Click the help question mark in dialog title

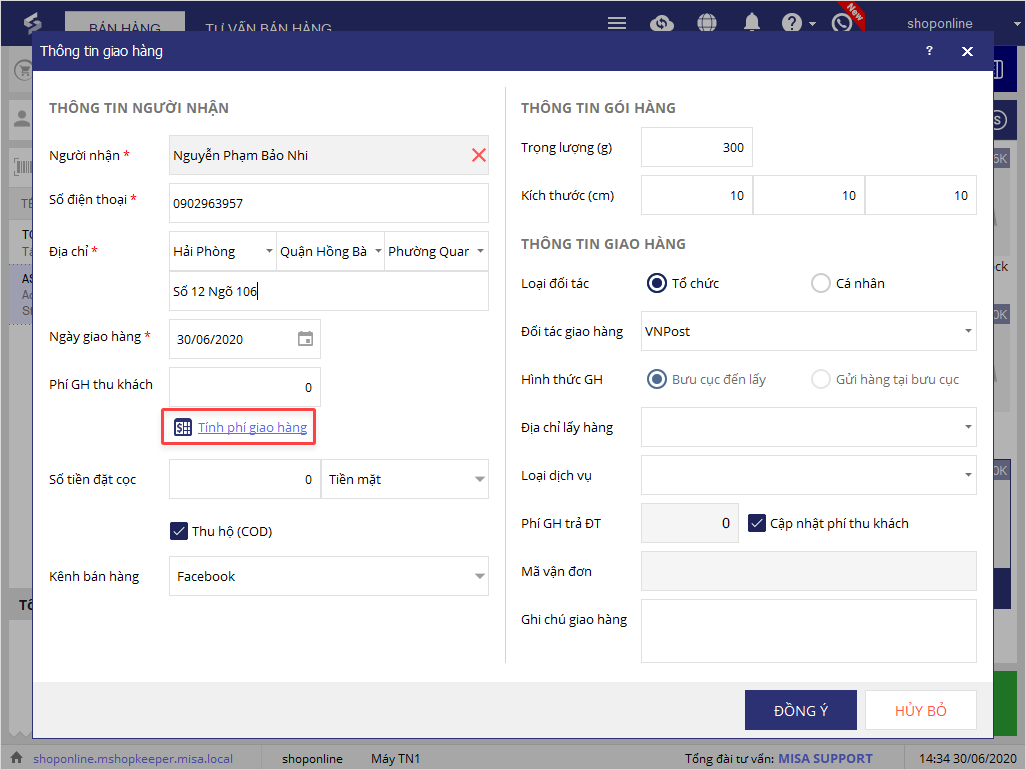tap(929, 51)
